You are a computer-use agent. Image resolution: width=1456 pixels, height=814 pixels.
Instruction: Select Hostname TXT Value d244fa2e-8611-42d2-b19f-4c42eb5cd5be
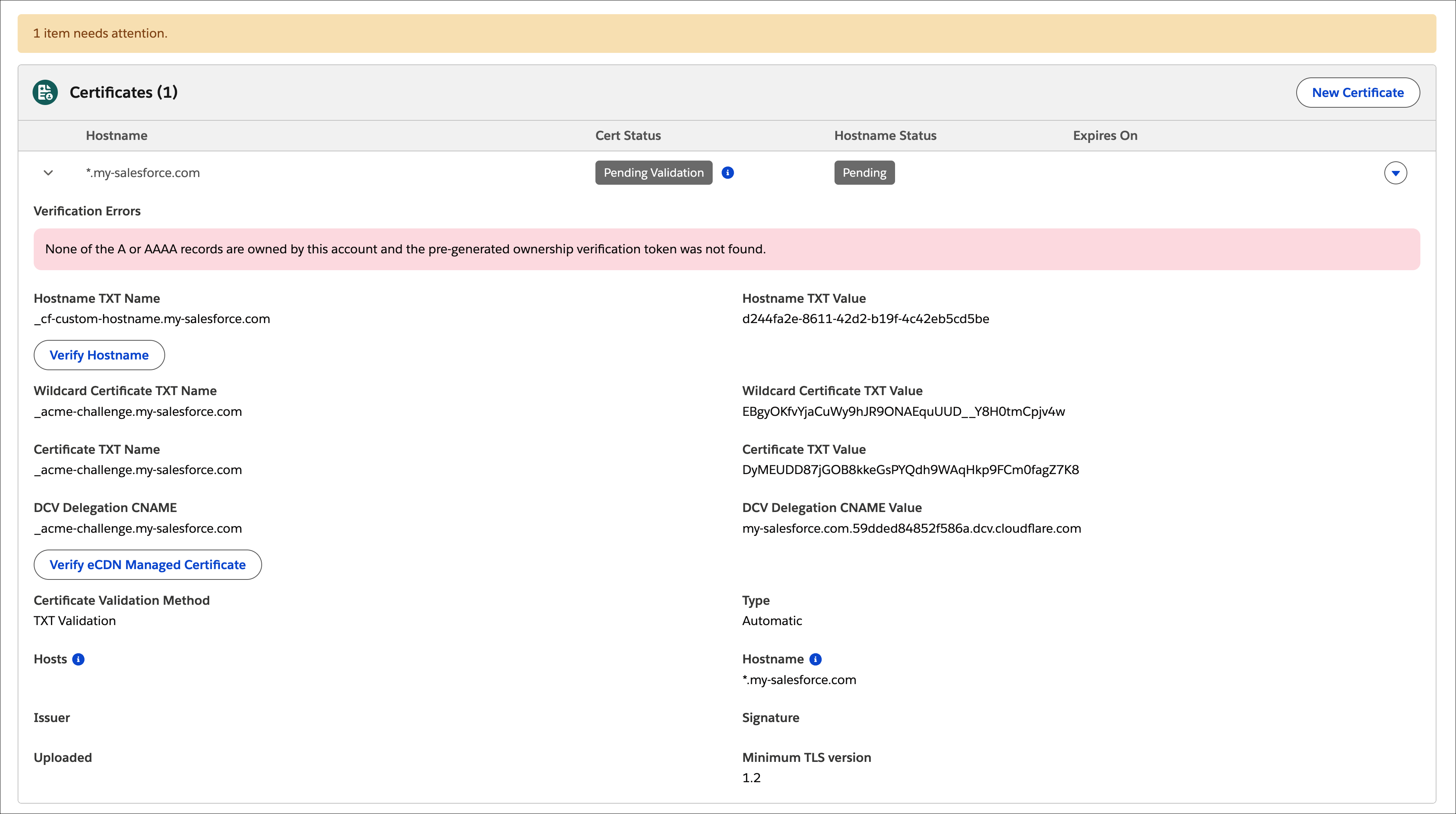865,319
